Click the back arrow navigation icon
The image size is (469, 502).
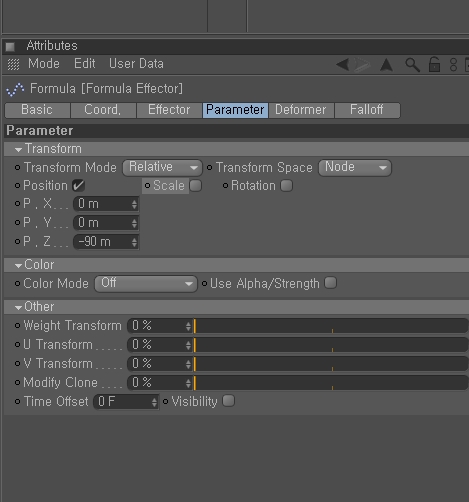coord(343,64)
